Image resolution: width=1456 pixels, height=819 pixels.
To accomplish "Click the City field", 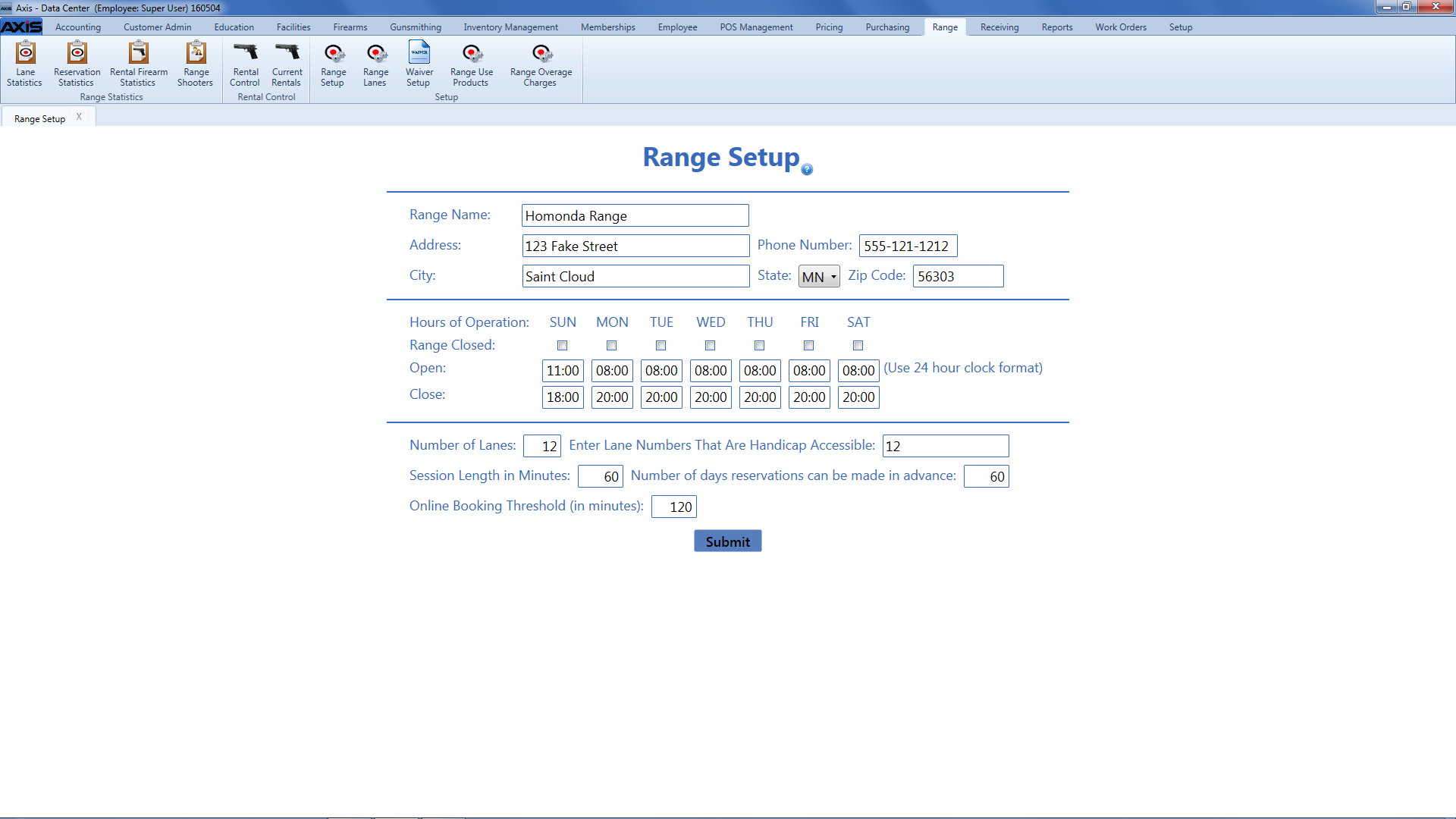I will tap(635, 277).
